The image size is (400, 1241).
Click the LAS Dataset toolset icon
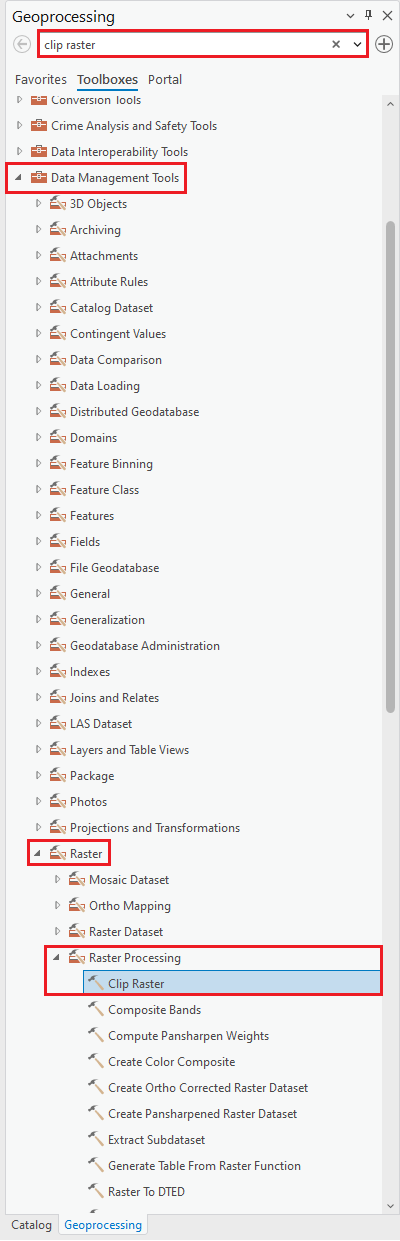[x=58, y=724]
